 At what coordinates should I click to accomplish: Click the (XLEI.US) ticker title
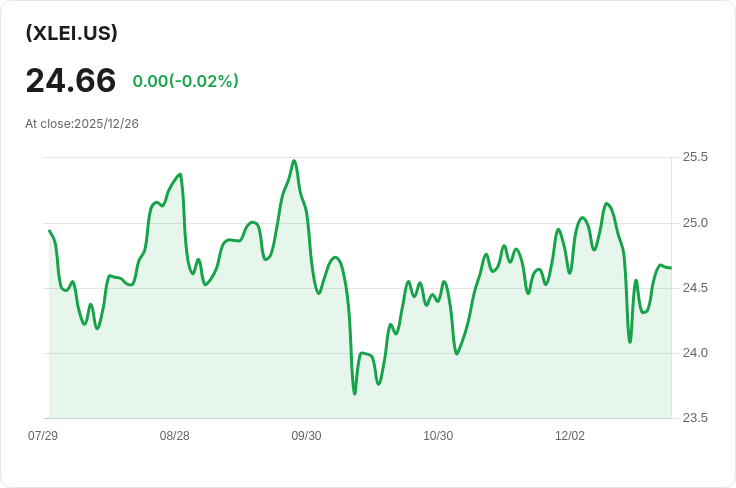pos(71,33)
